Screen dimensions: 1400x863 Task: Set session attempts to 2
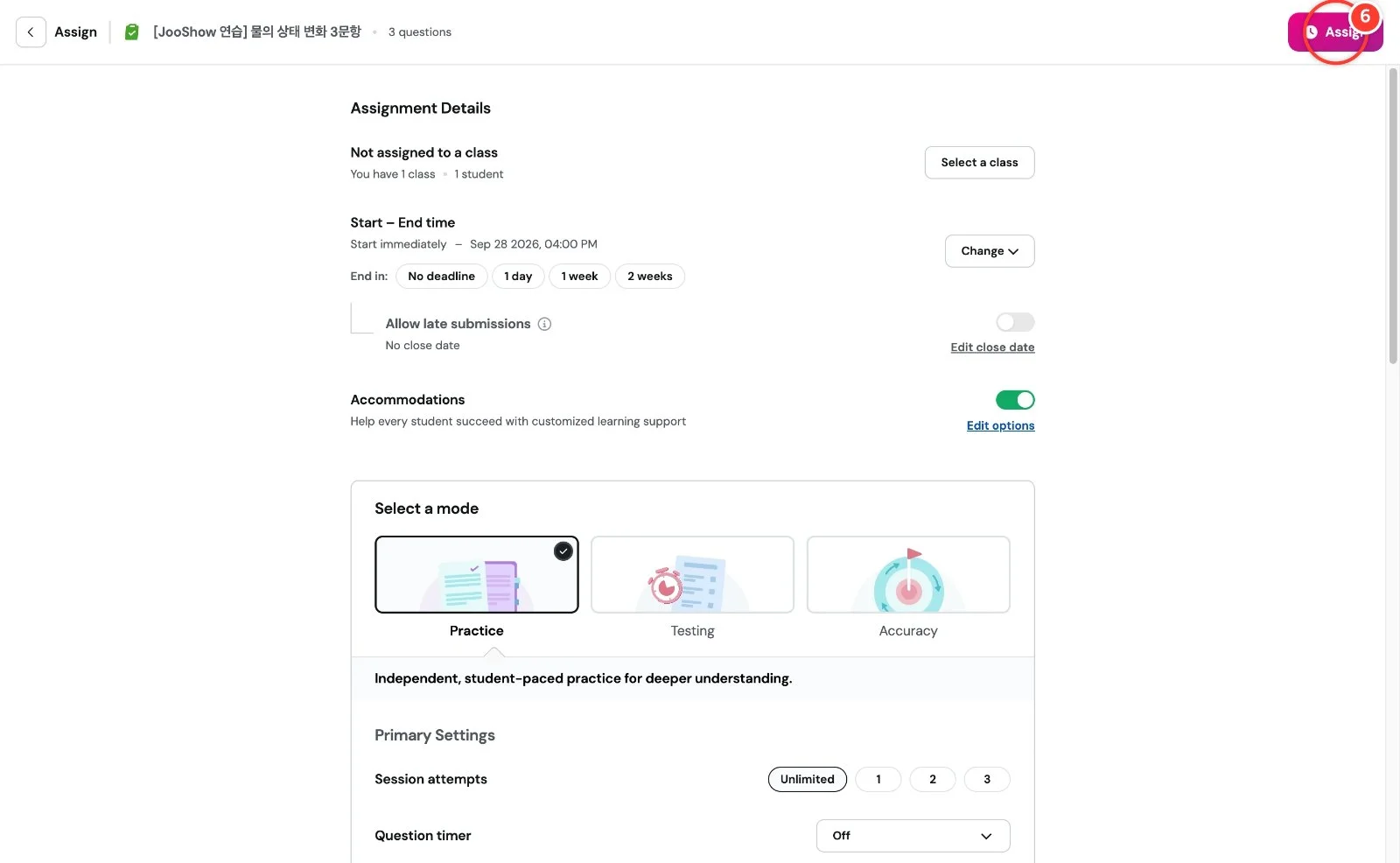(932, 779)
